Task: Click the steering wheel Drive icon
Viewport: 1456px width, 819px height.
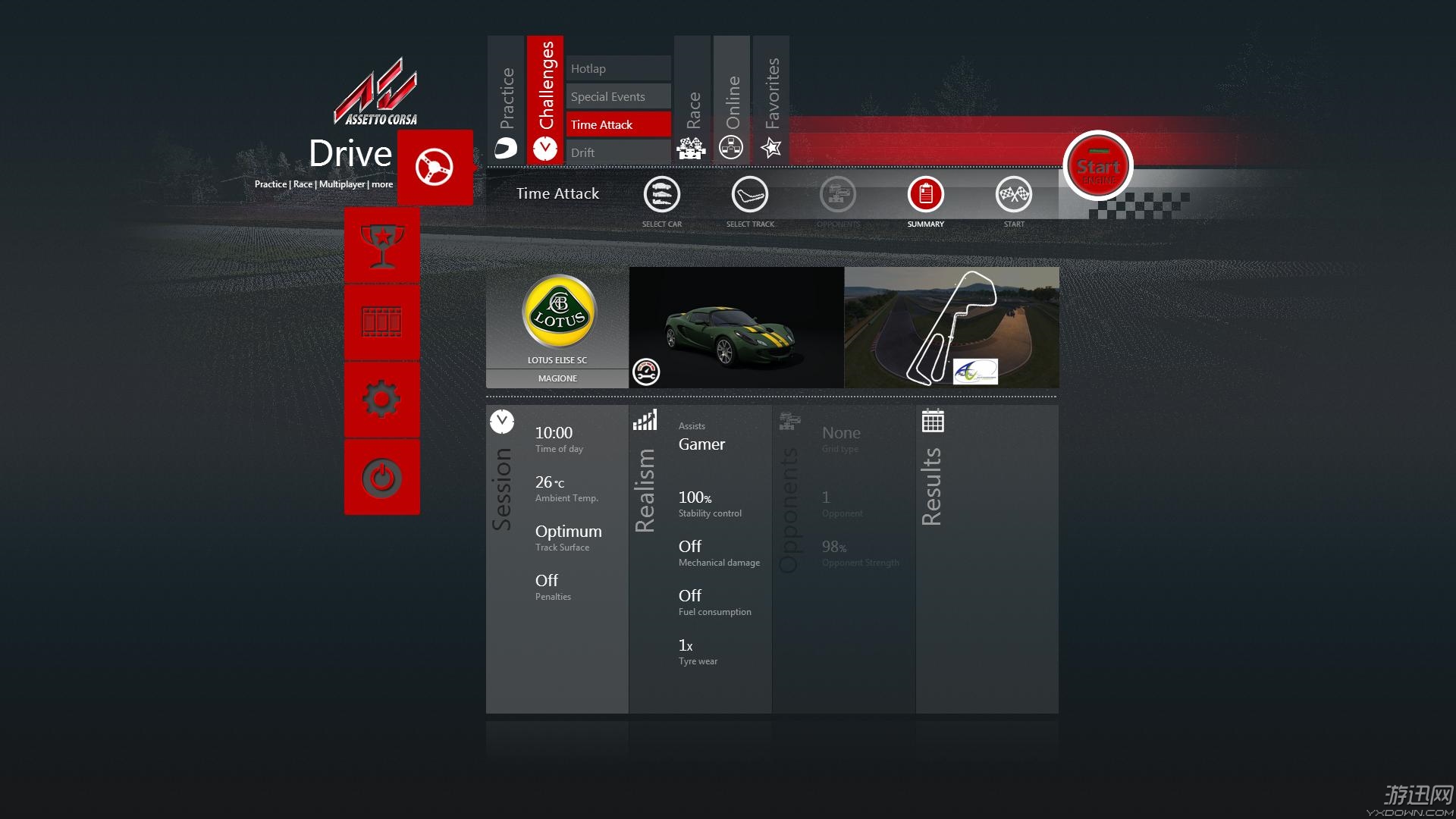Action: point(435,168)
